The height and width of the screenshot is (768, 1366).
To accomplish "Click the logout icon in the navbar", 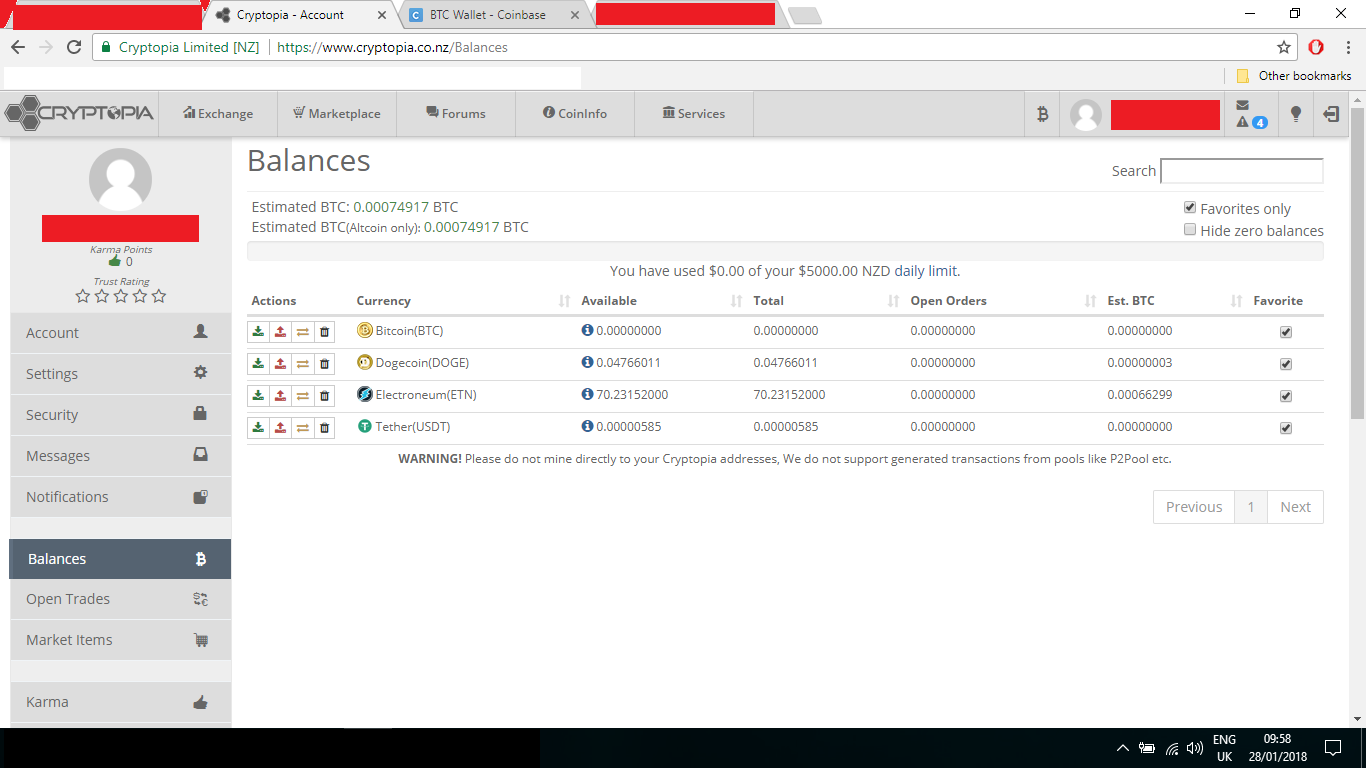I will pos(1331,114).
